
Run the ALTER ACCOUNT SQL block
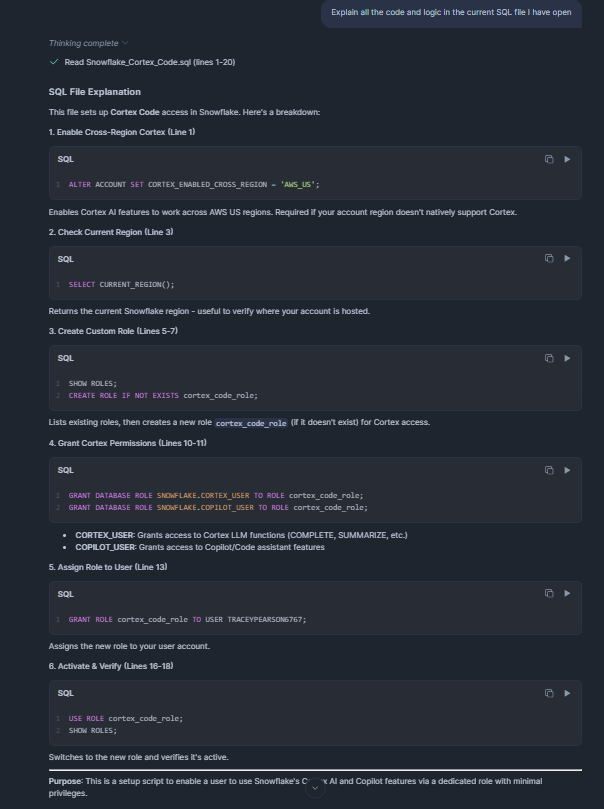[x=566, y=158]
